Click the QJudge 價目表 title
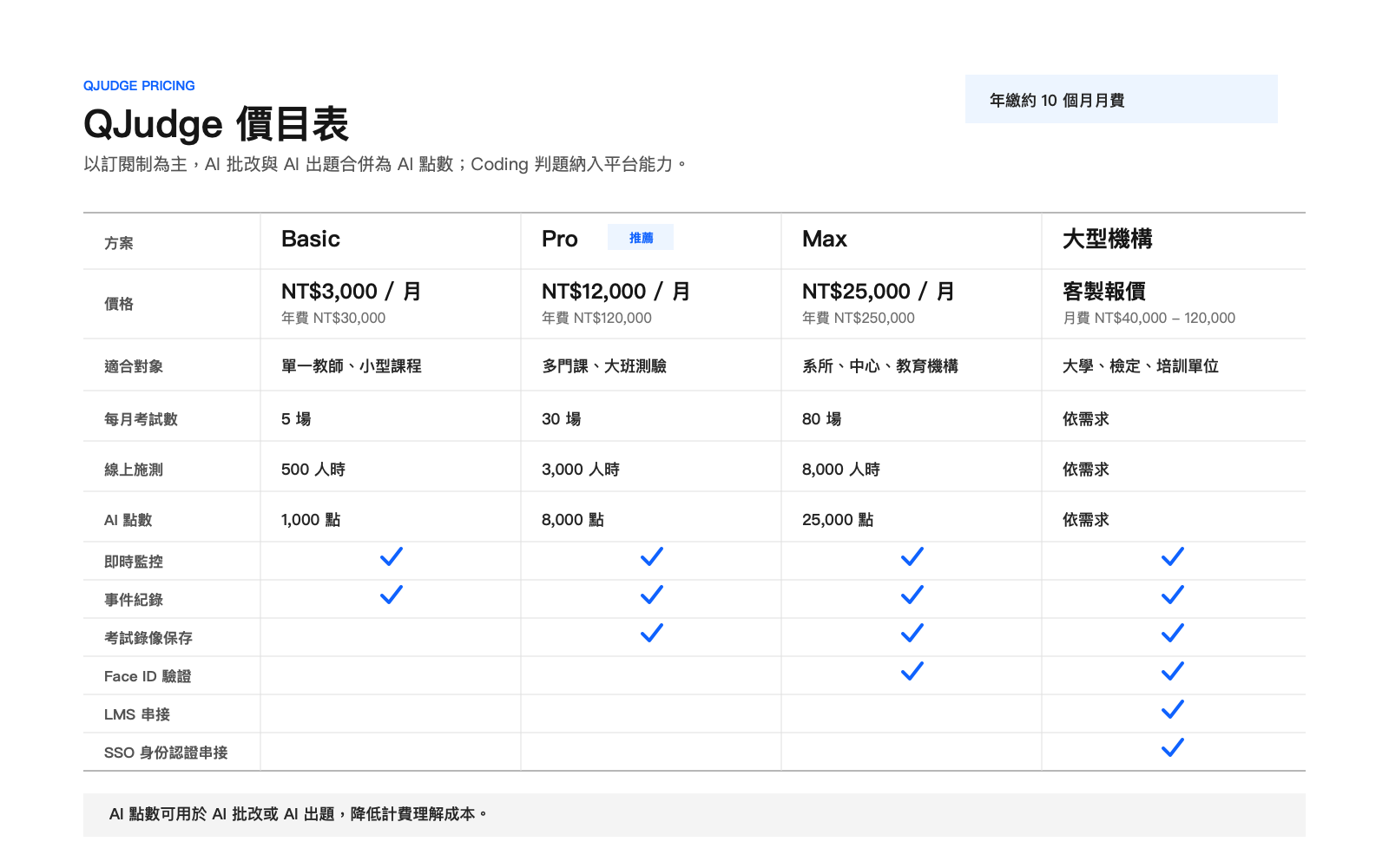The image size is (1389, 868). pos(216,124)
